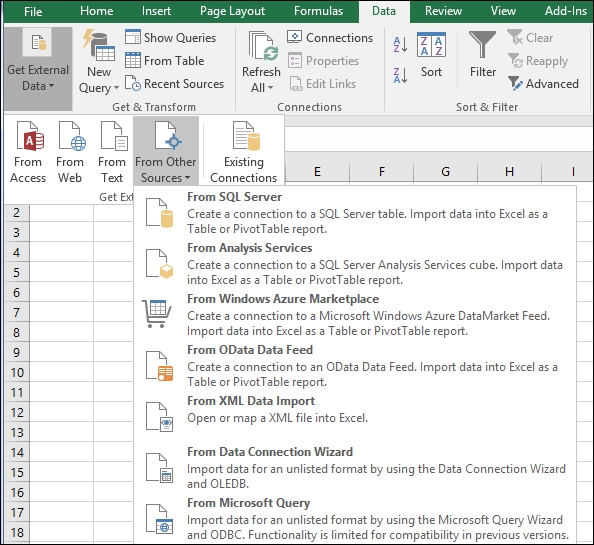Click the From SQL Server menu title
Screen dimensions: 594x545
tap(234, 197)
